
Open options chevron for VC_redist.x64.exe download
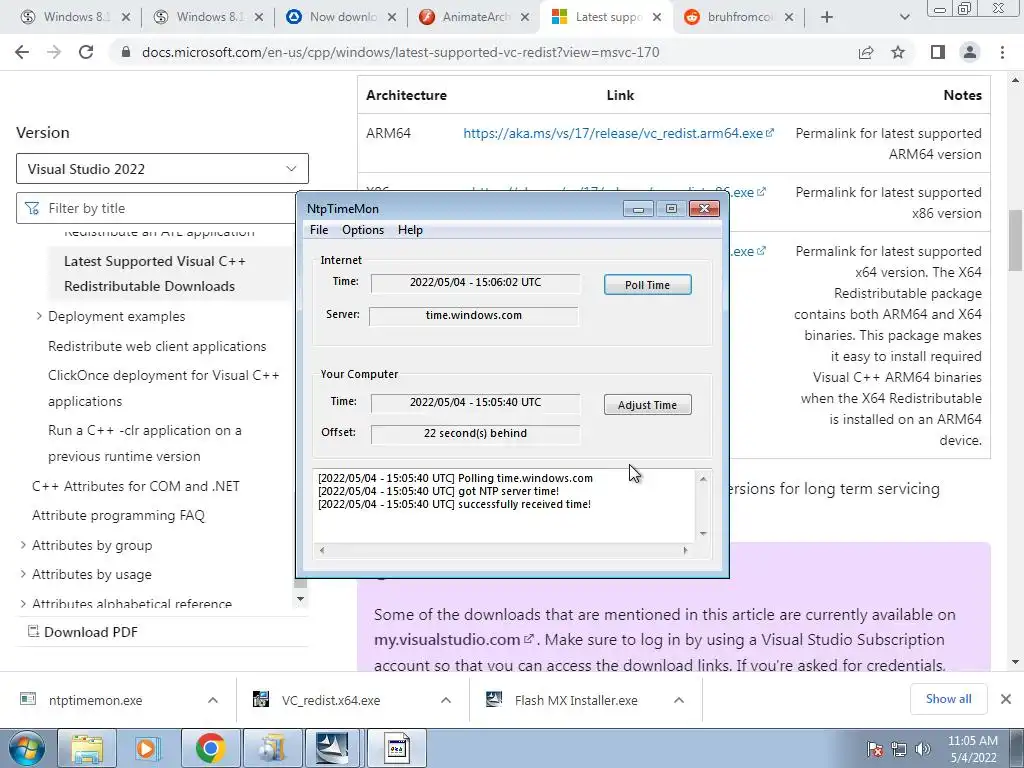tap(446, 700)
